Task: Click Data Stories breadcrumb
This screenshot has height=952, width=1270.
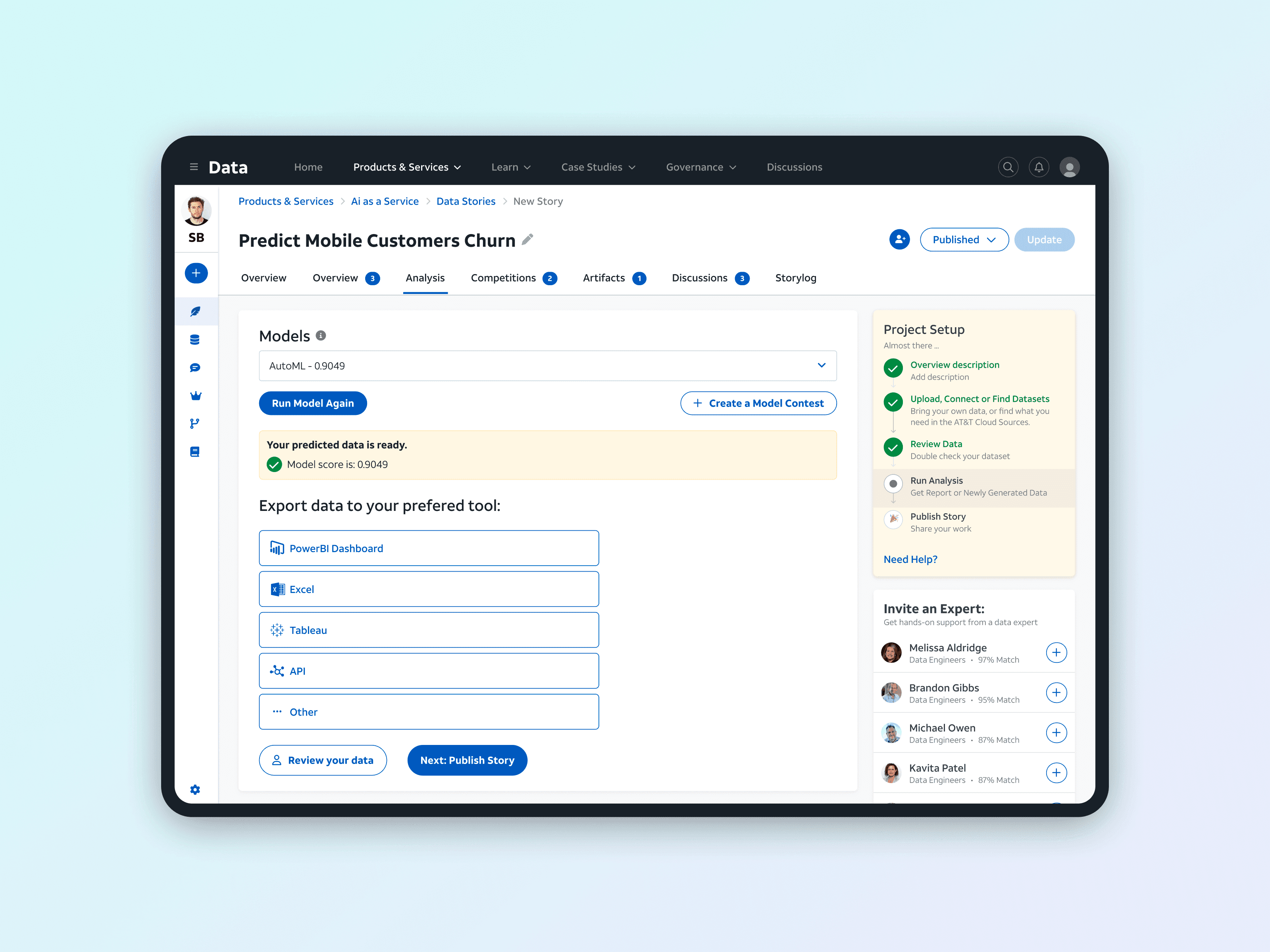Action: pos(466,202)
